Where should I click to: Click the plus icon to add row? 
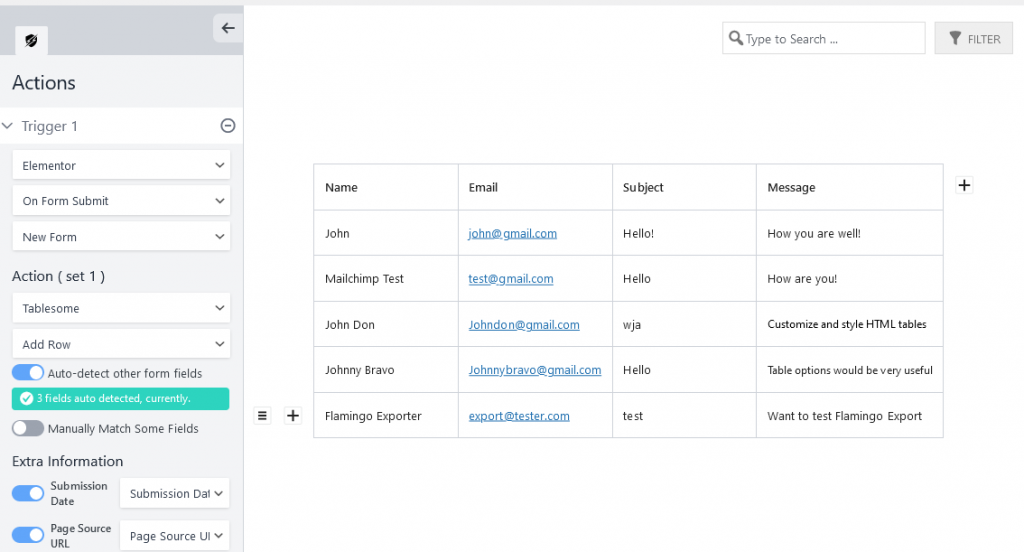pyautogui.click(x=293, y=416)
